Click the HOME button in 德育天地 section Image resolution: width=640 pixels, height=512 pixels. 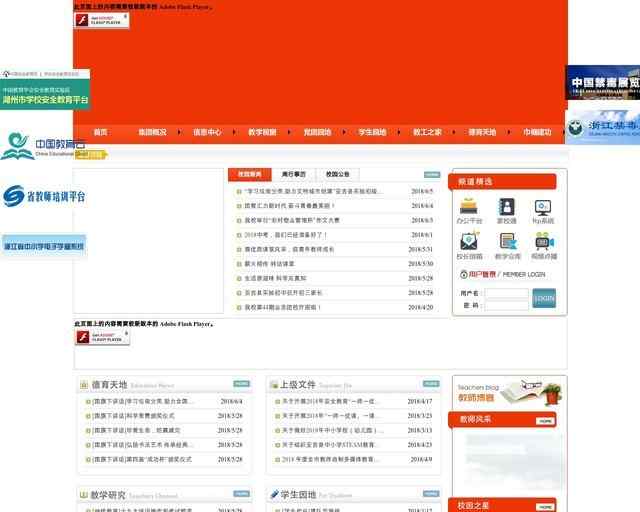pyautogui.click(x=241, y=383)
